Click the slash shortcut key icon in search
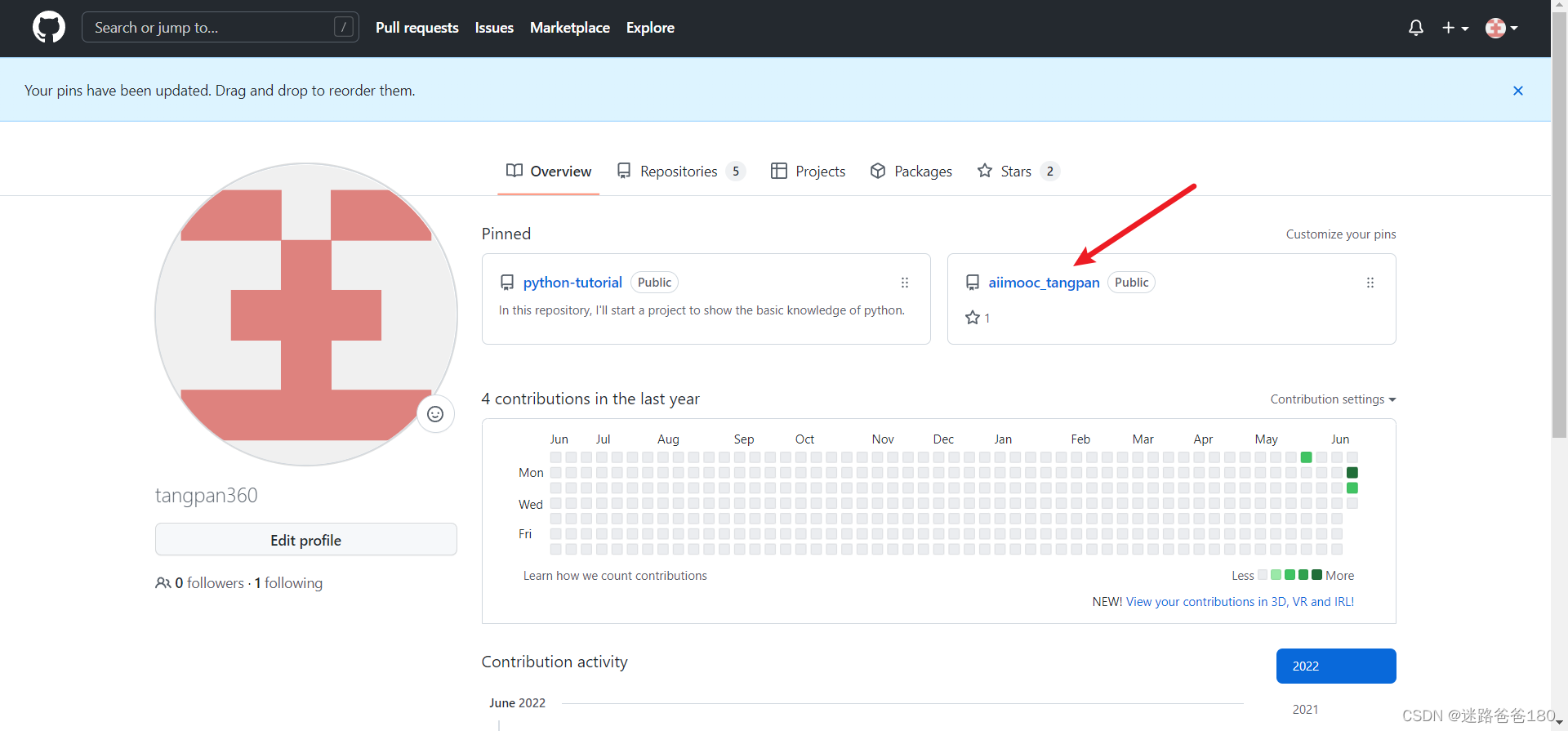 pyautogui.click(x=344, y=27)
